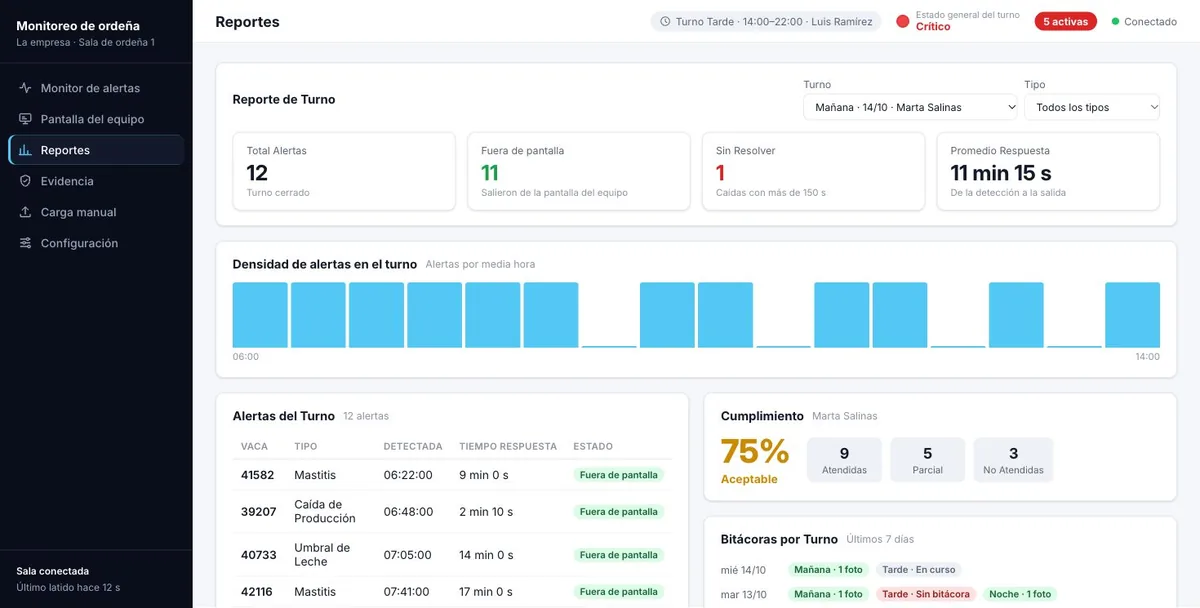Viewport: 1200px width, 608px height.
Task: Click the Configuración sliders icon
Action: (26, 243)
